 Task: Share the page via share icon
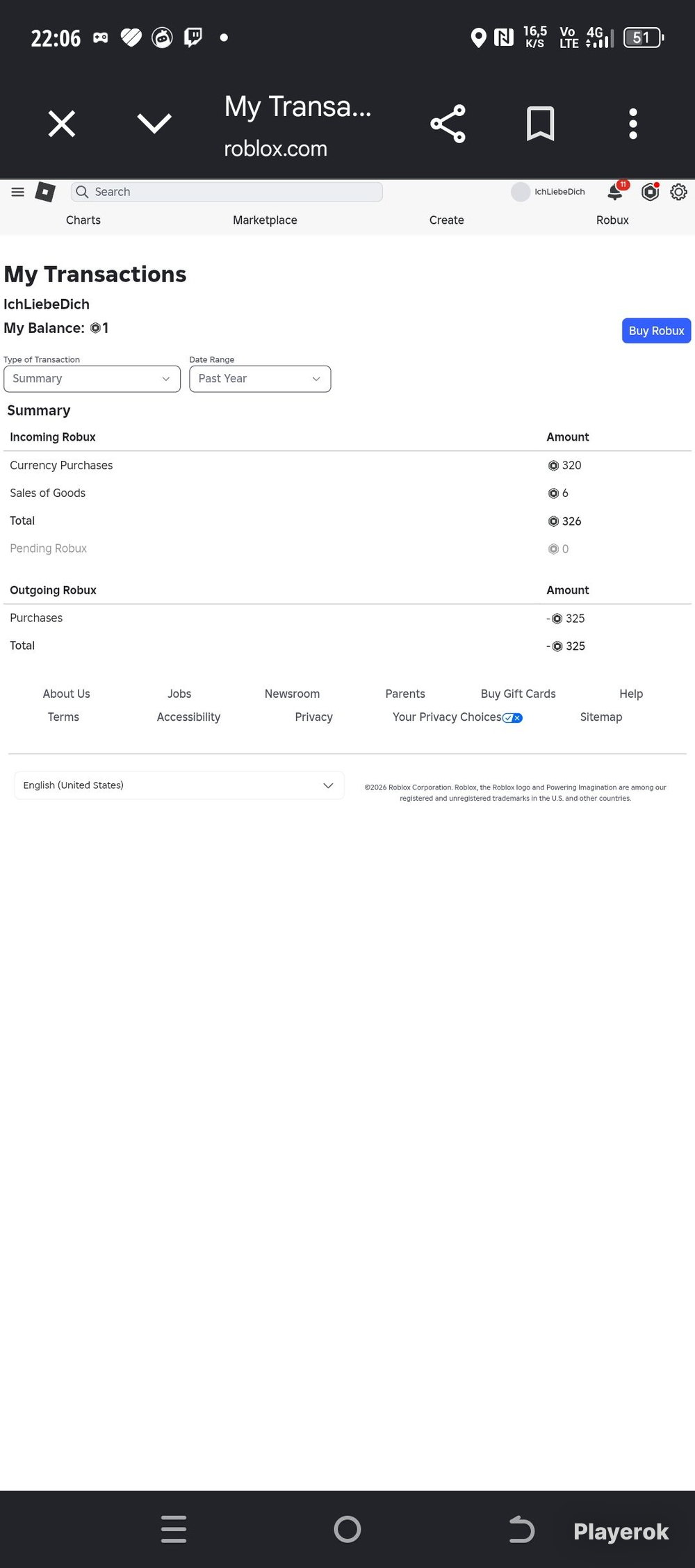pos(448,124)
